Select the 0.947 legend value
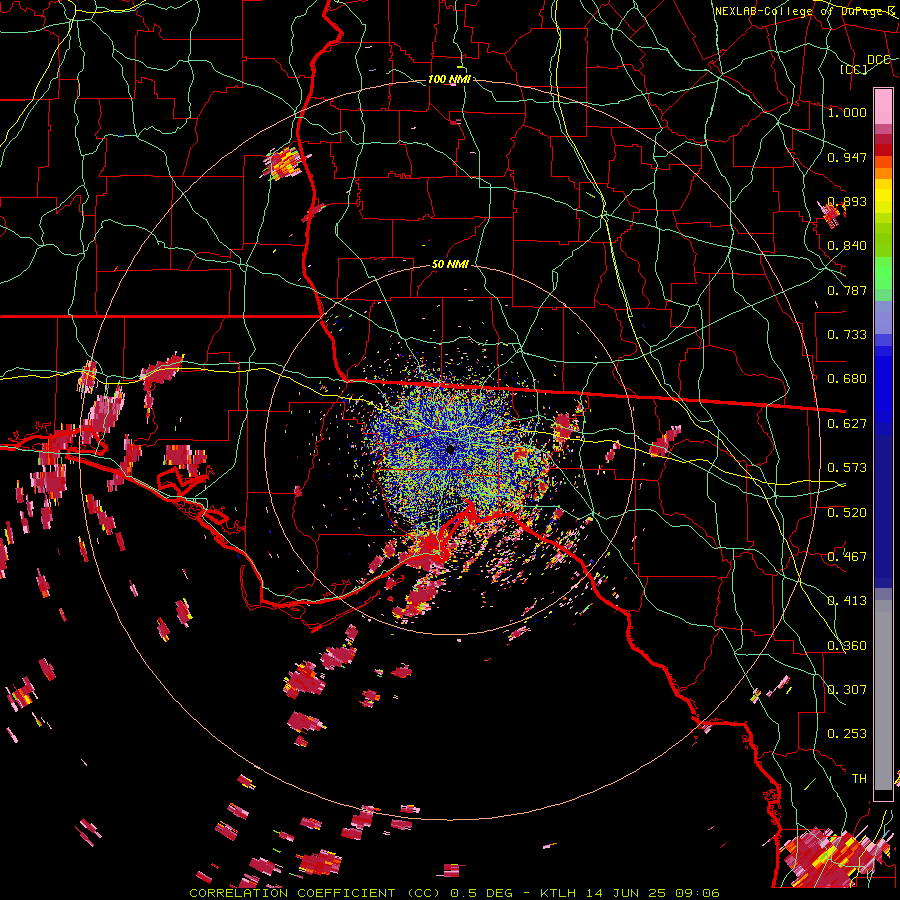Viewport: 900px width, 900px height. point(847,157)
